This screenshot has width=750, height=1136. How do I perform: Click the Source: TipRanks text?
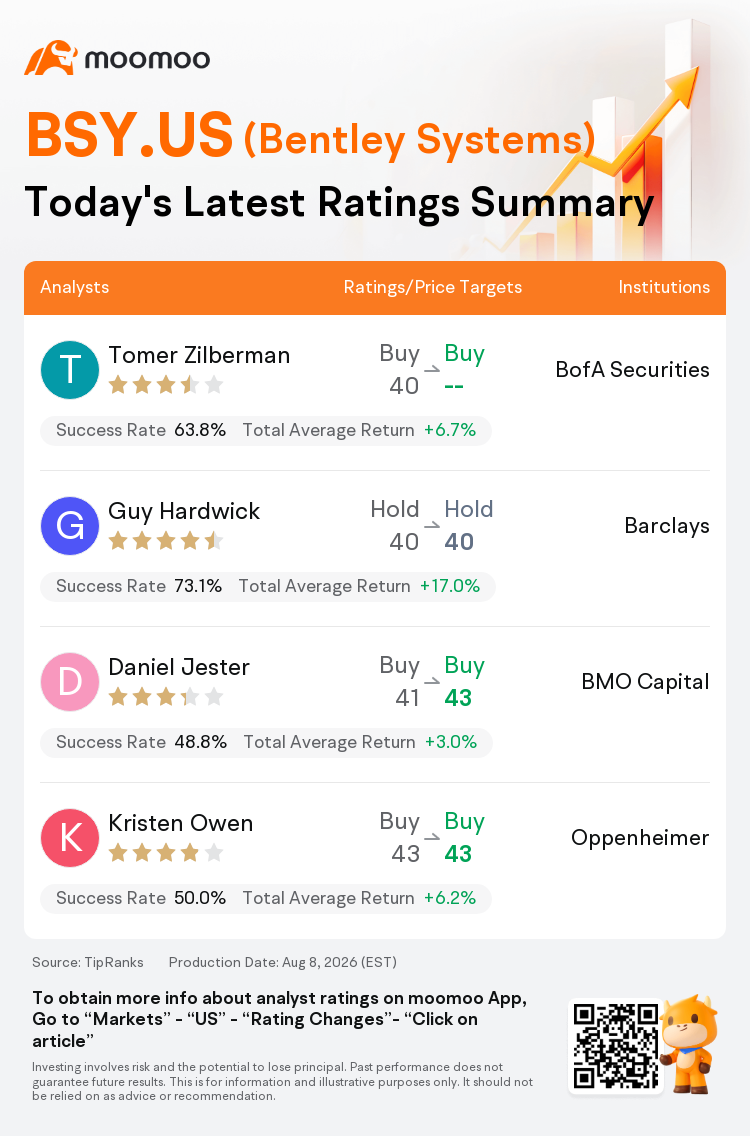coord(88,962)
